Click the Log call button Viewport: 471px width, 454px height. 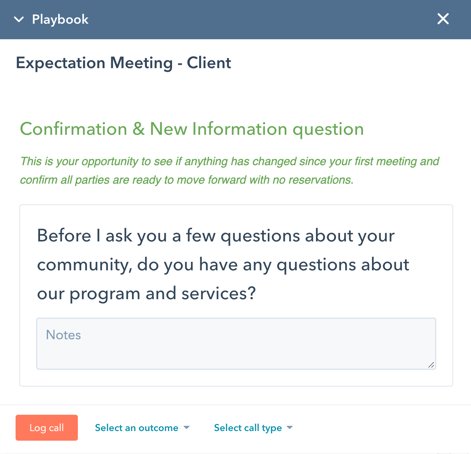47,428
